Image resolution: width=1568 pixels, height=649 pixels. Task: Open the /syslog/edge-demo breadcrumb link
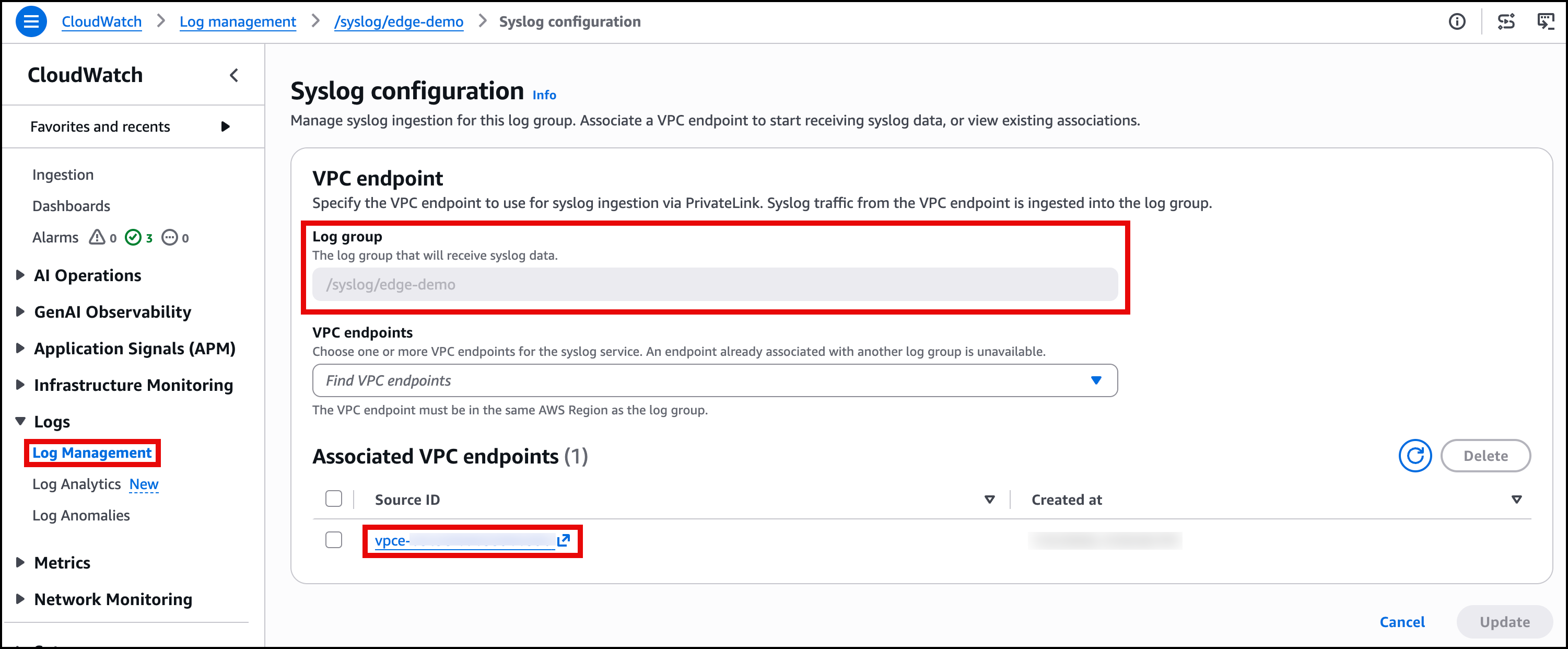(x=399, y=22)
